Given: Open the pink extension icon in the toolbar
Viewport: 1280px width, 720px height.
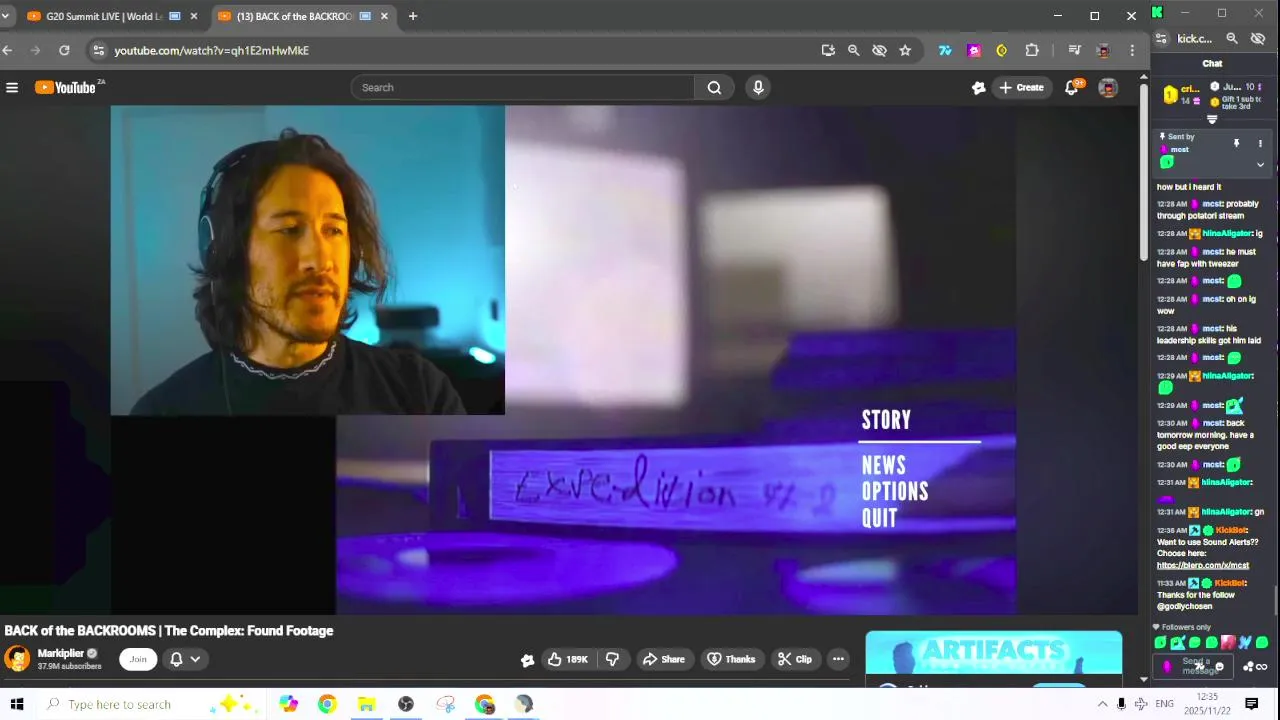Looking at the screenshot, I should pyautogui.click(x=974, y=50).
